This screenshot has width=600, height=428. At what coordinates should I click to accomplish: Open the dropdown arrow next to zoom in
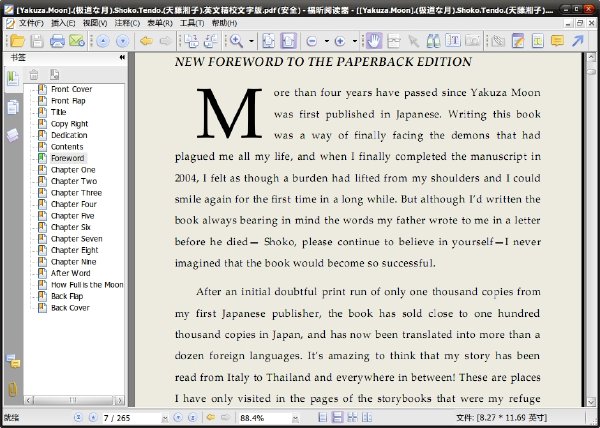pos(355,41)
